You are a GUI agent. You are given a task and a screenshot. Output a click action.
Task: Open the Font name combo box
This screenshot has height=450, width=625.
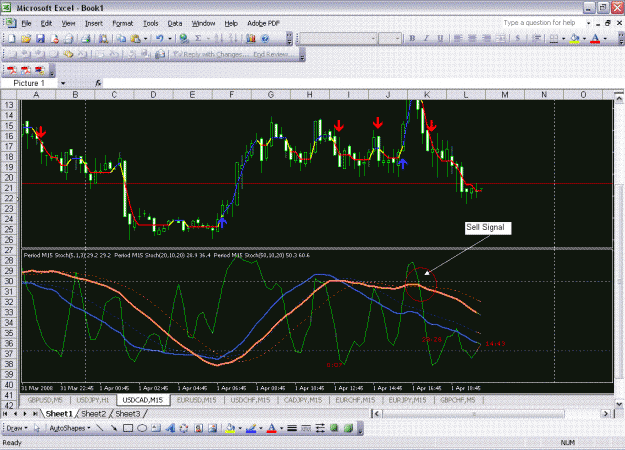click(x=338, y=39)
